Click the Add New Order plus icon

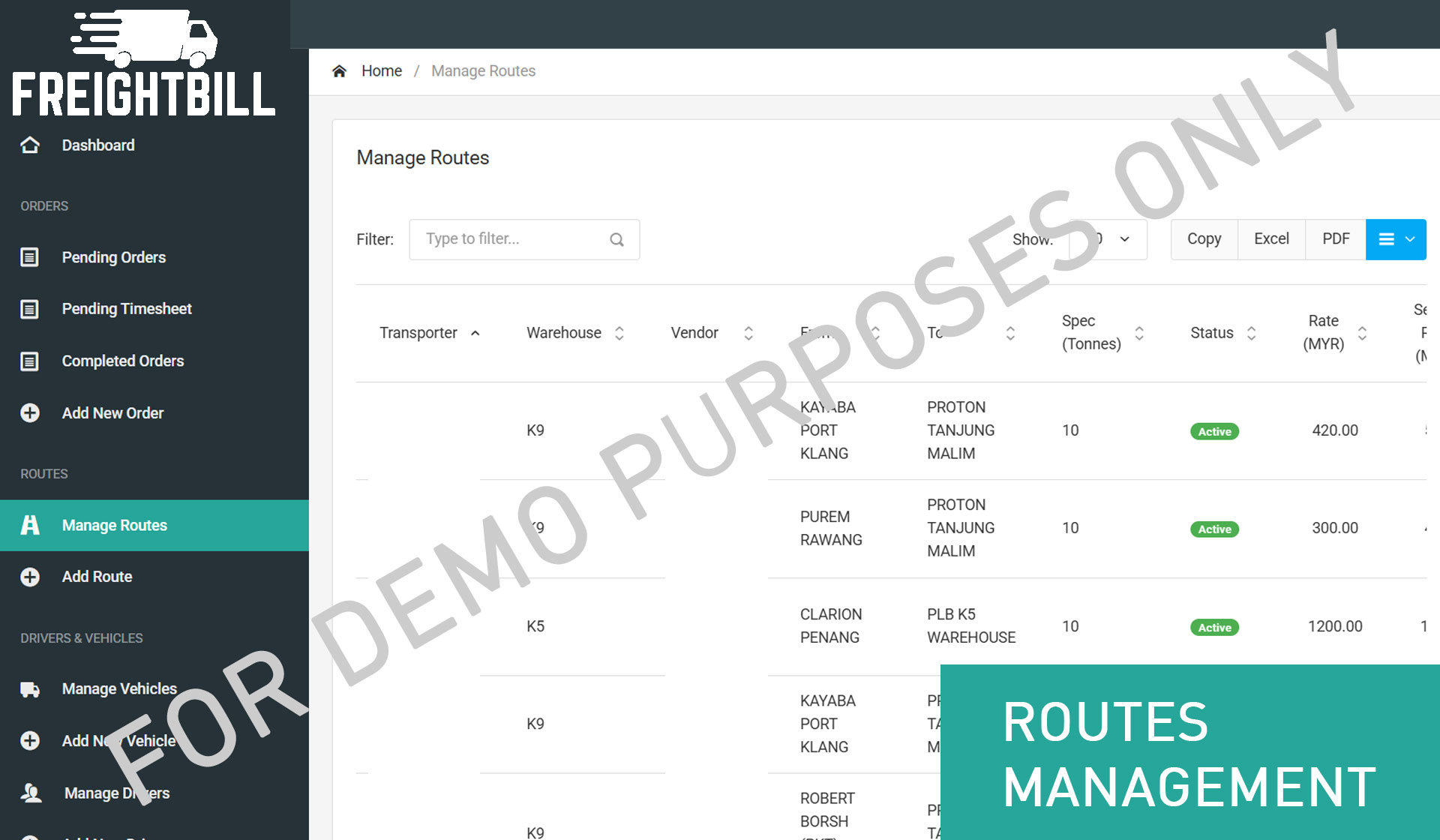(x=30, y=413)
